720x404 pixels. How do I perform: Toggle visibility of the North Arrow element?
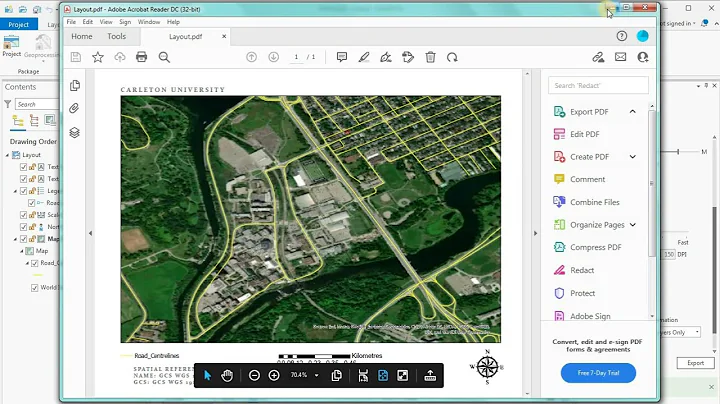23,227
